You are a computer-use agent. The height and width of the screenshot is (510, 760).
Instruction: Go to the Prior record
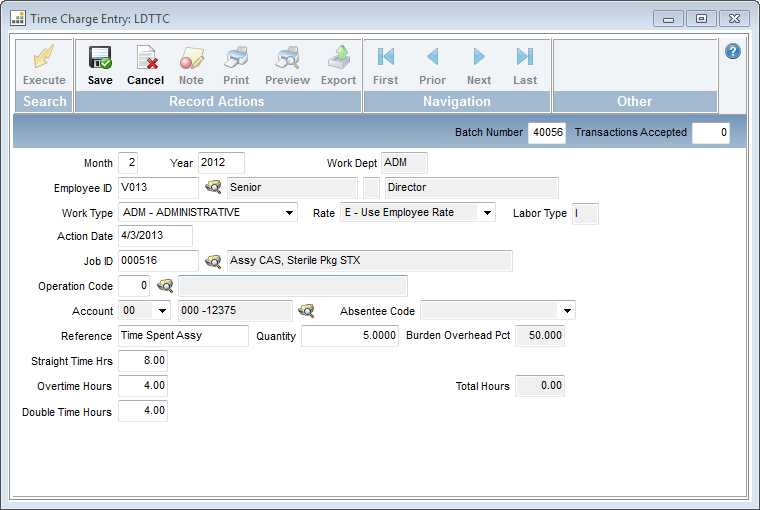coord(432,65)
